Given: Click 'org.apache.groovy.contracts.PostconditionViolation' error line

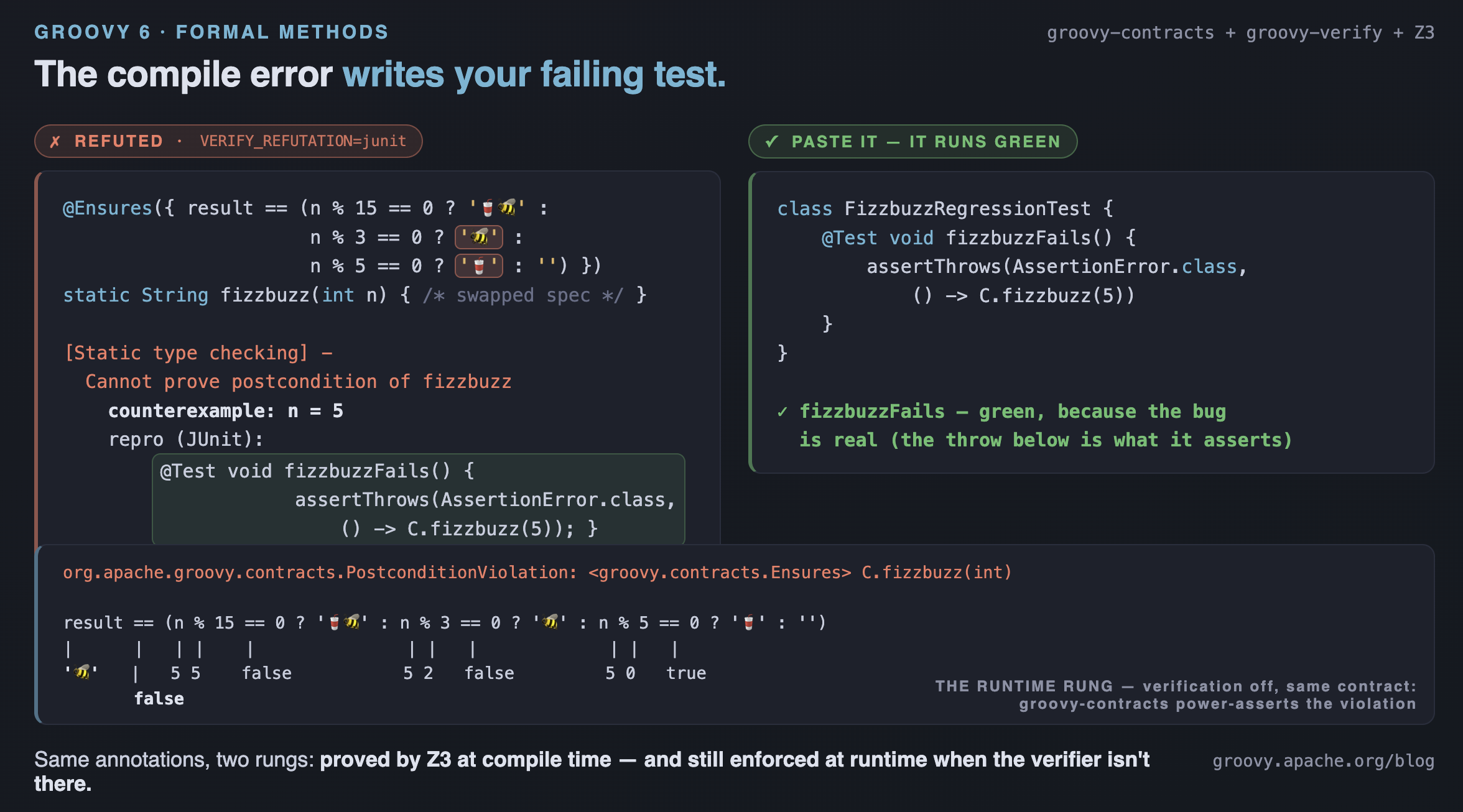Looking at the screenshot, I should pyautogui.click(x=537, y=572).
